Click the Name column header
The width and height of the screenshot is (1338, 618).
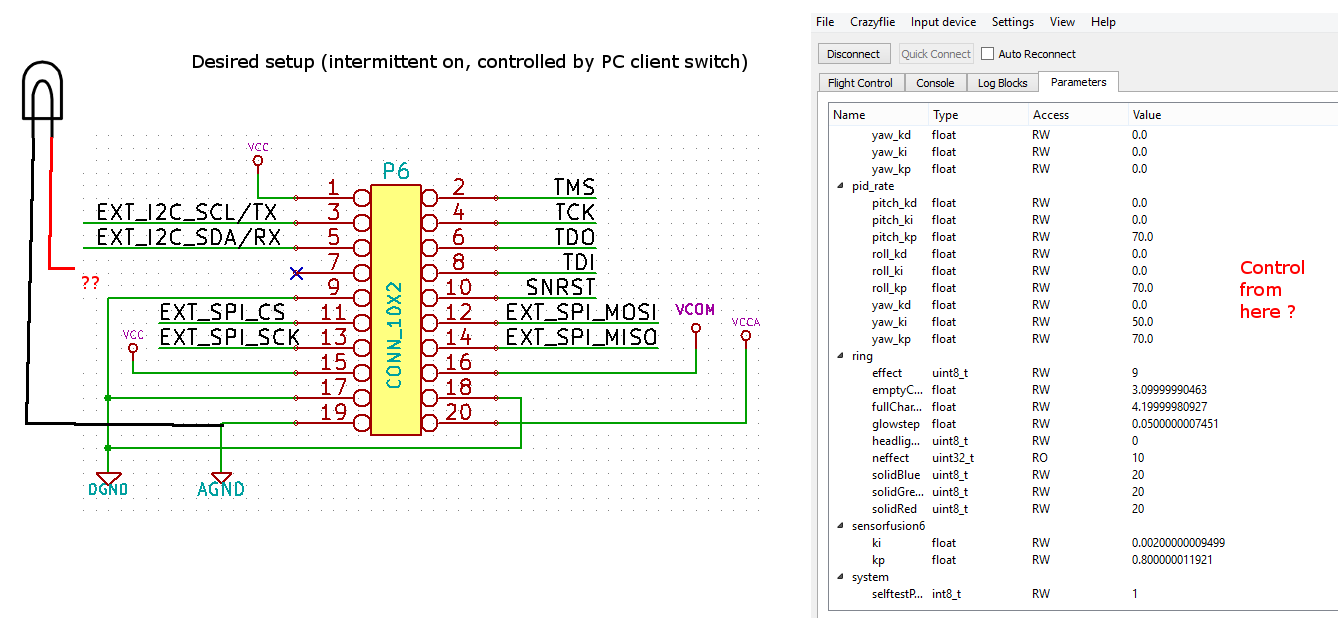(849, 115)
